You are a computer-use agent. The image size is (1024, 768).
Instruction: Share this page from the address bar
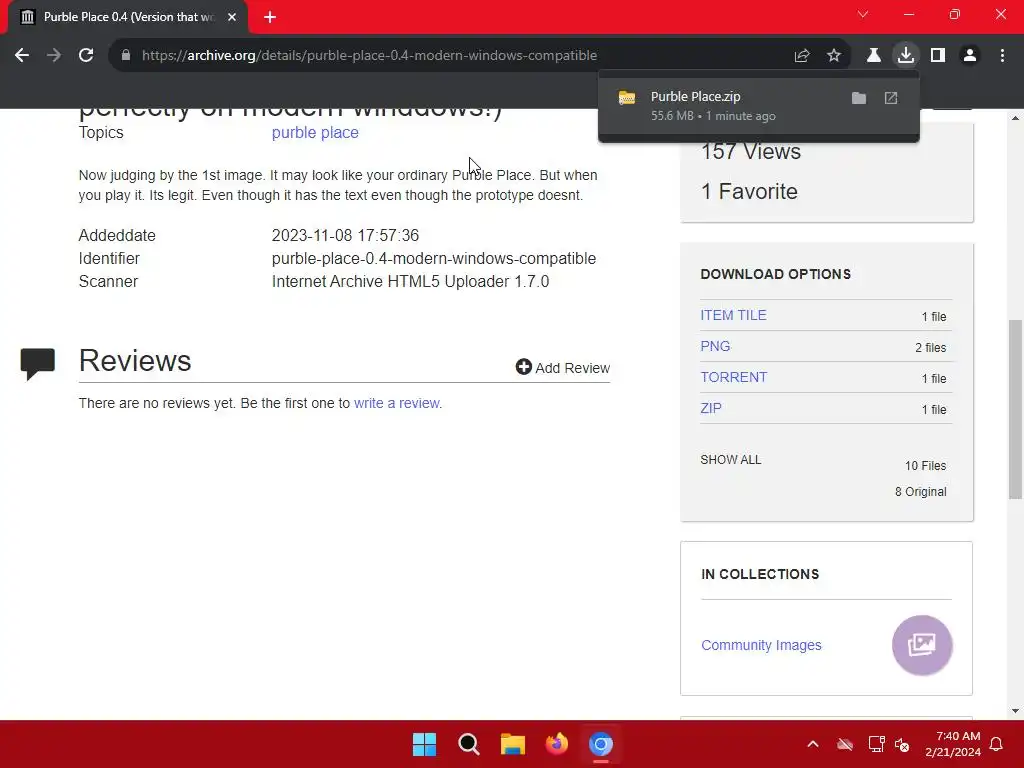point(802,56)
